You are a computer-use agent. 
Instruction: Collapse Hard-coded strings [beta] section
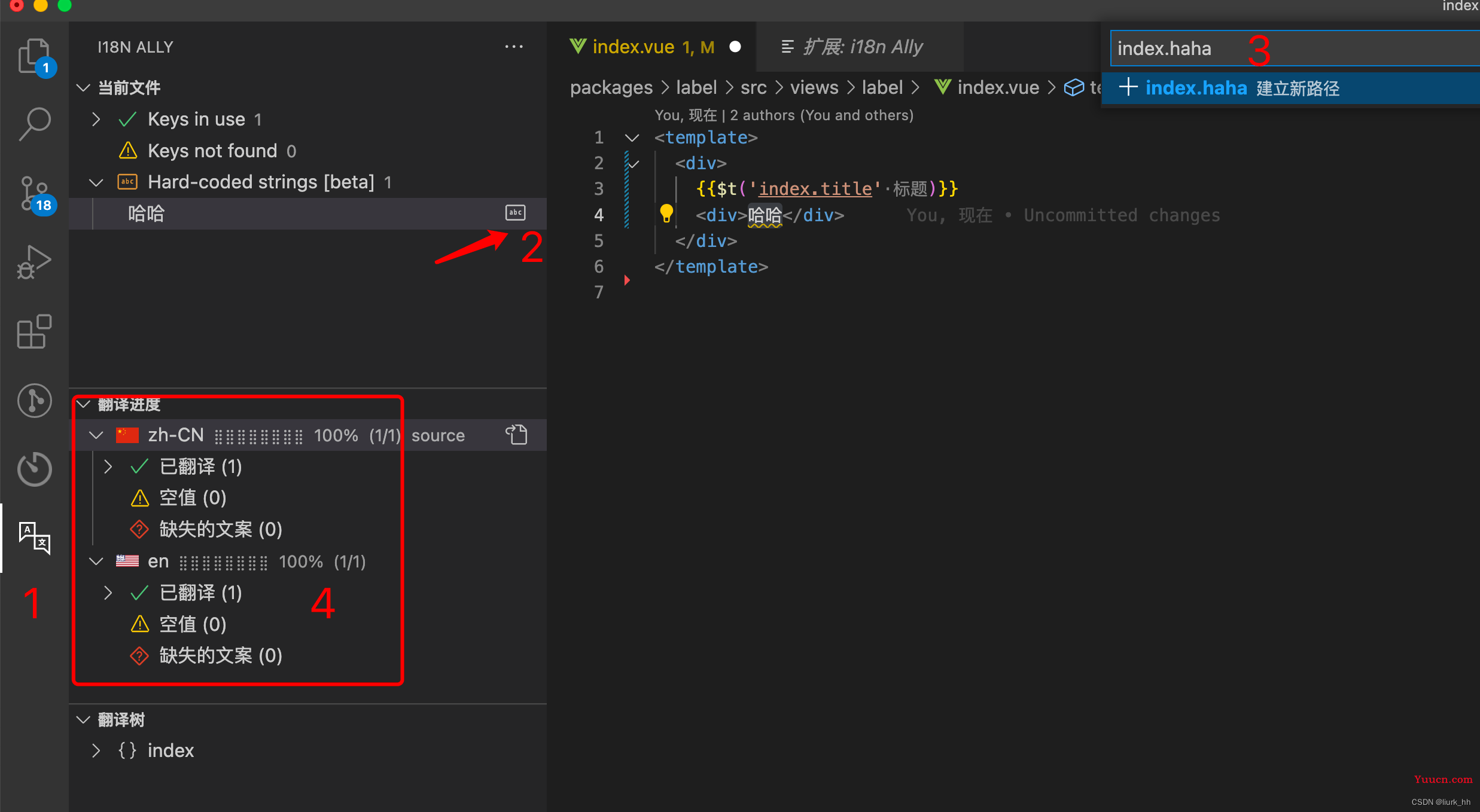point(96,182)
